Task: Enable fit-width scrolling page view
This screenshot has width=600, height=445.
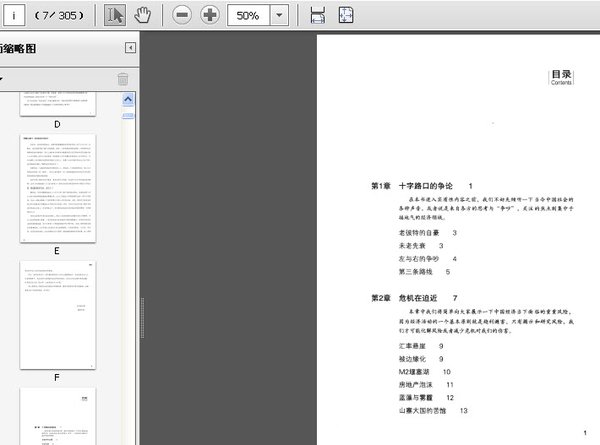Action: point(318,15)
